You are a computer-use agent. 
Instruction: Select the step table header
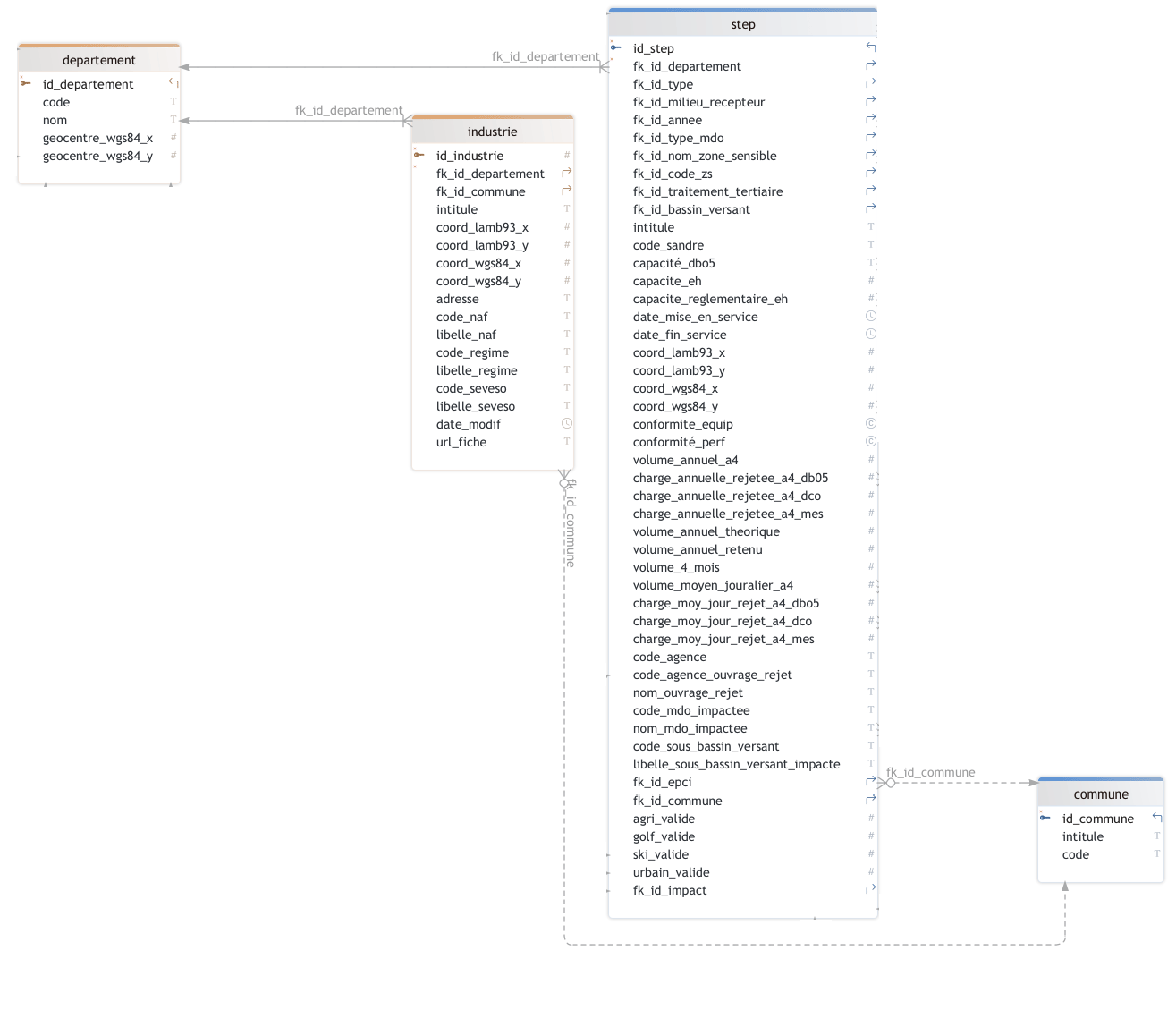coord(742,24)
